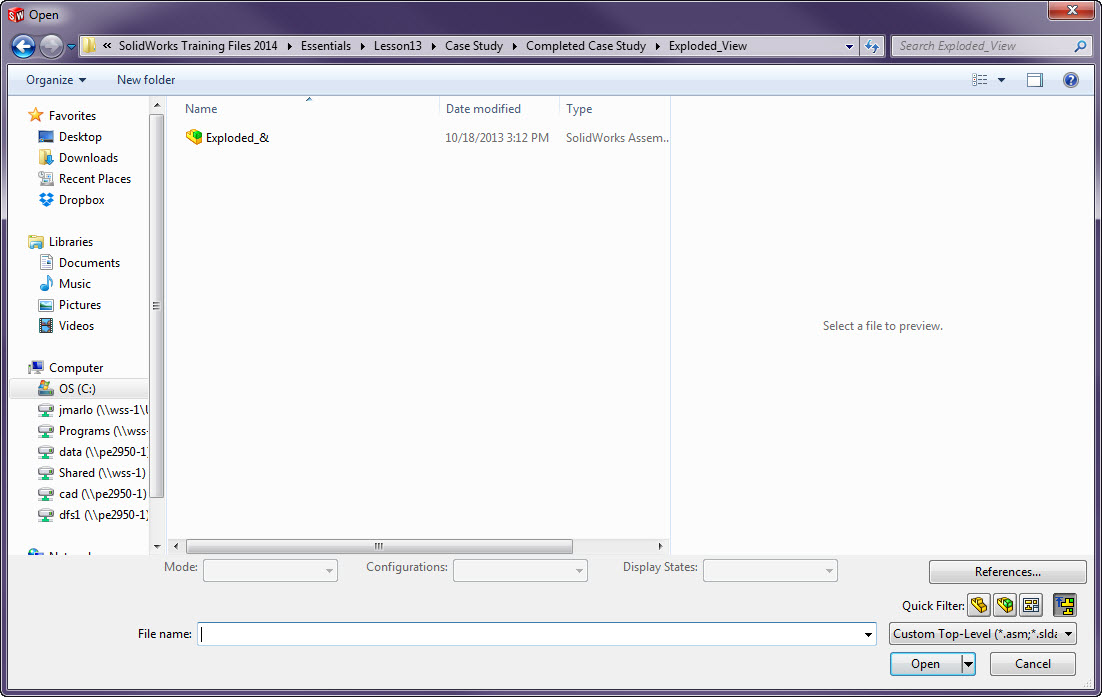Toggle the preview pane icon
Viewport: 1102px width, 697px height.
(1035, 80)
